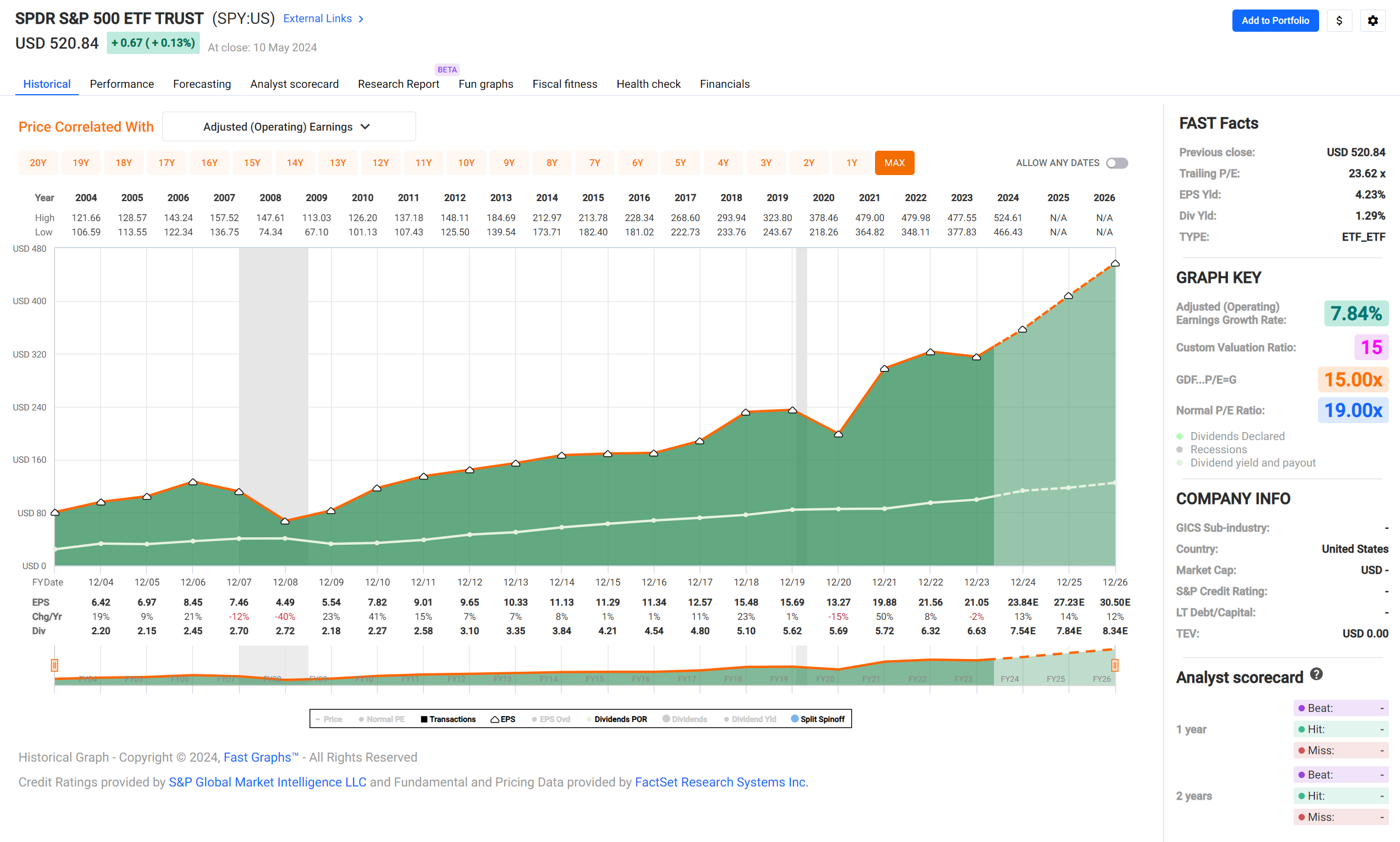Click the -40% Chg/Yr value

tap(285, 617)
